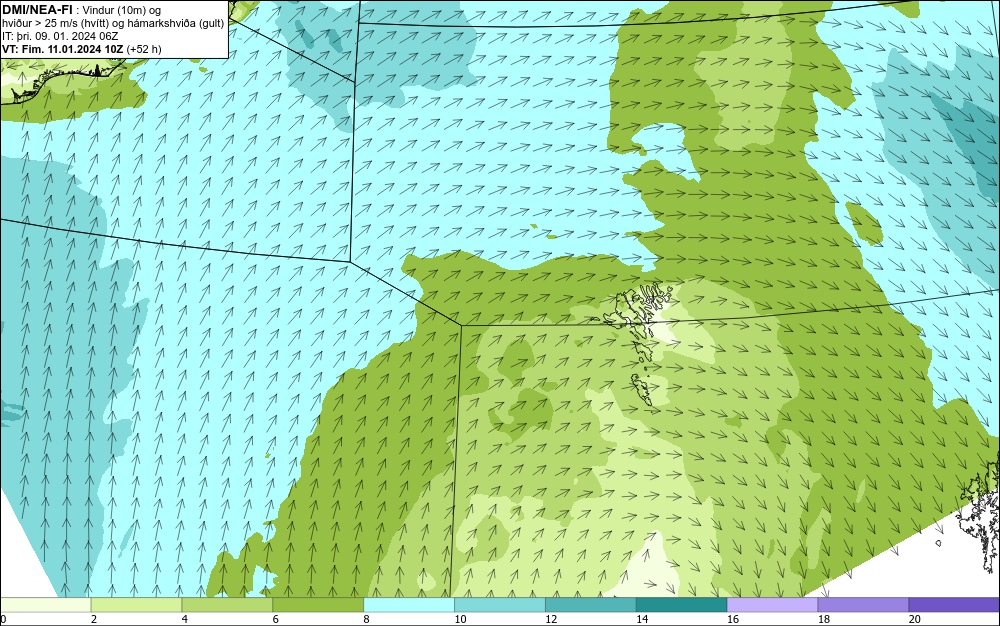Click the scale label "6"
The height and width of the screenshot is (626, 1000).
276,619
